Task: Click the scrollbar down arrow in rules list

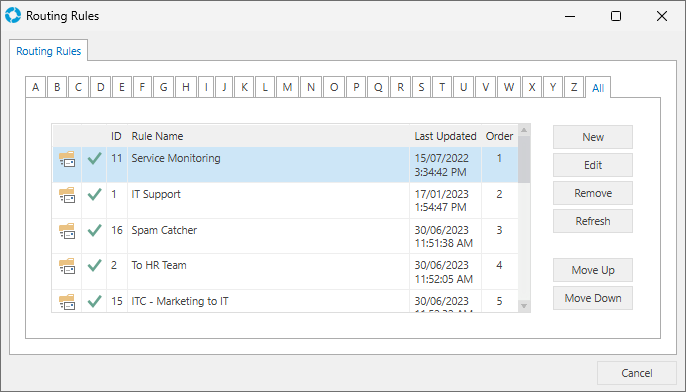Action: [524, 306]
